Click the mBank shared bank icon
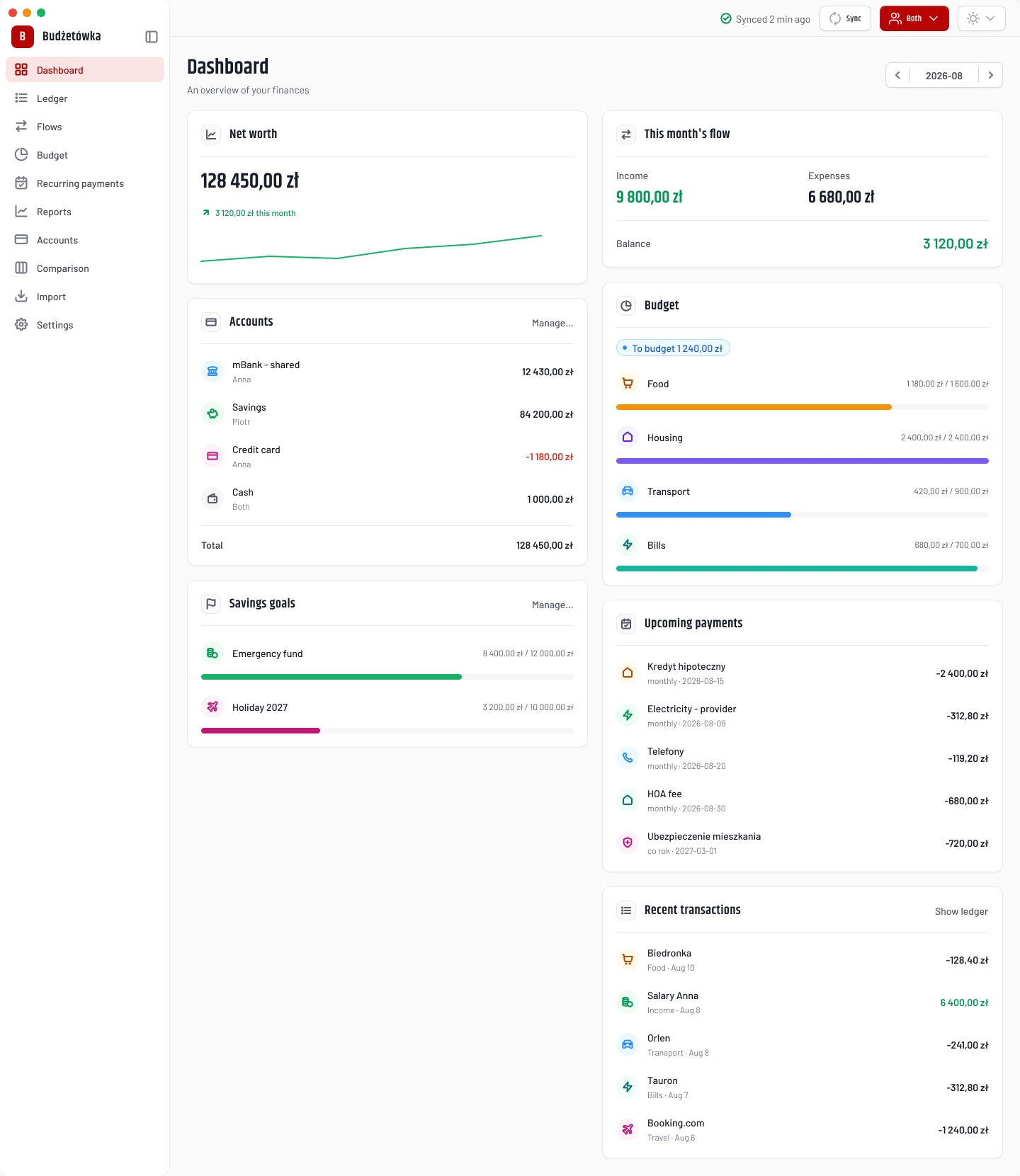Image resolution: width=1020 pixels, height=1176 pixels. [212, 371]
